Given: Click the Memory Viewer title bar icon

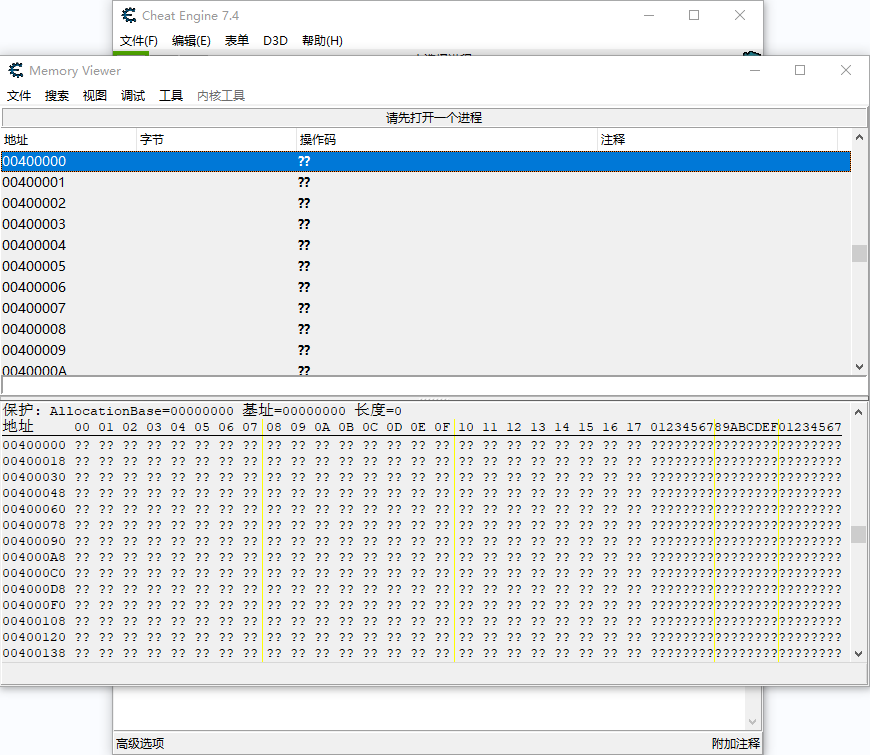Looking at the screenshot, I should pos(15,70).
